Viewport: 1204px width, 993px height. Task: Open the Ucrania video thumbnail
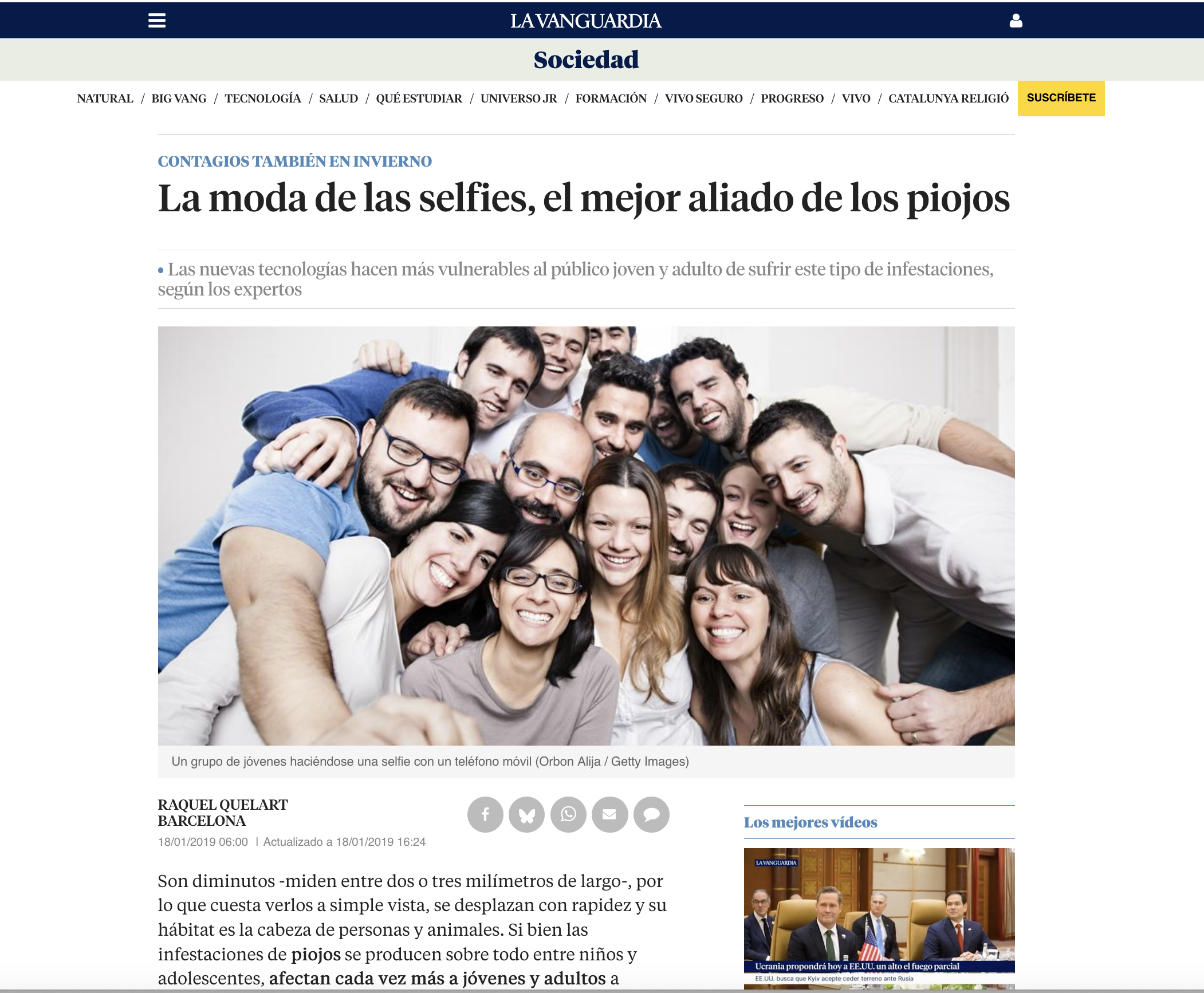coord(879,919)
